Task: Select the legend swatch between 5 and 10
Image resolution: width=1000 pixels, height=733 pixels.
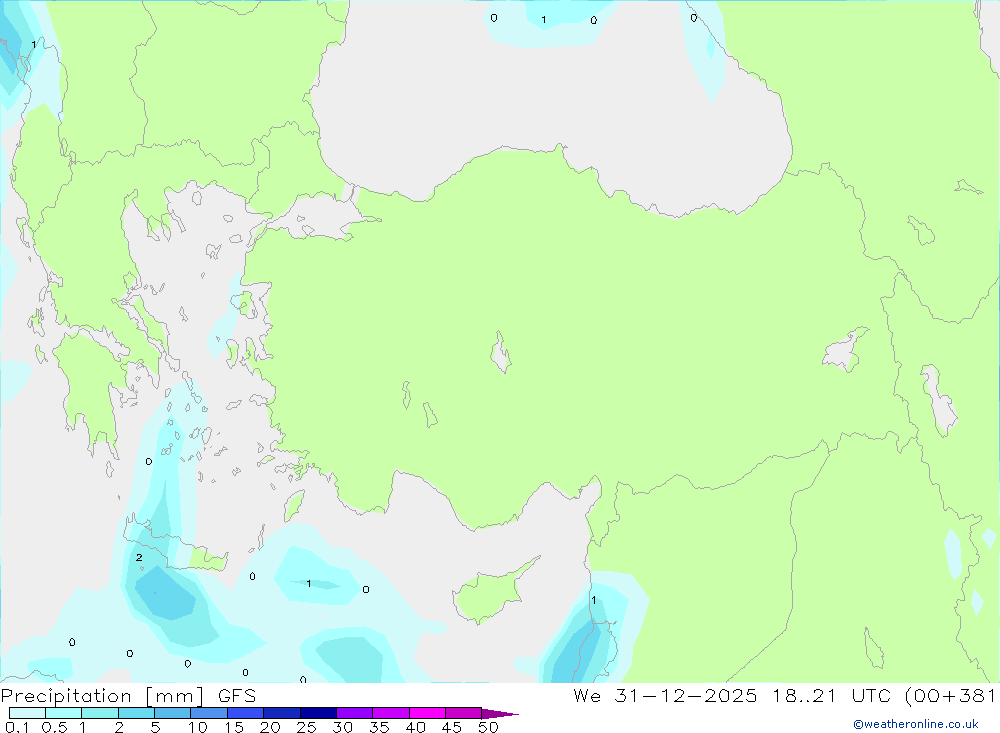Action: point(173,713)
